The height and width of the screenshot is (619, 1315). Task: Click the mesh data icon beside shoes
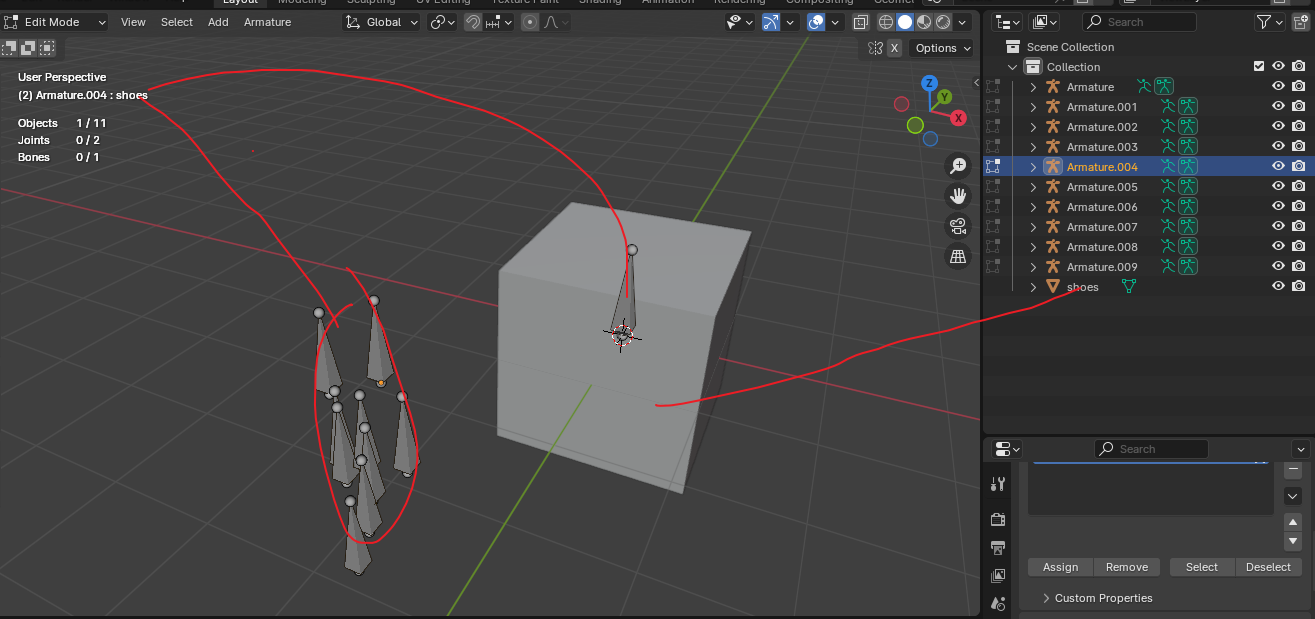1130,287
